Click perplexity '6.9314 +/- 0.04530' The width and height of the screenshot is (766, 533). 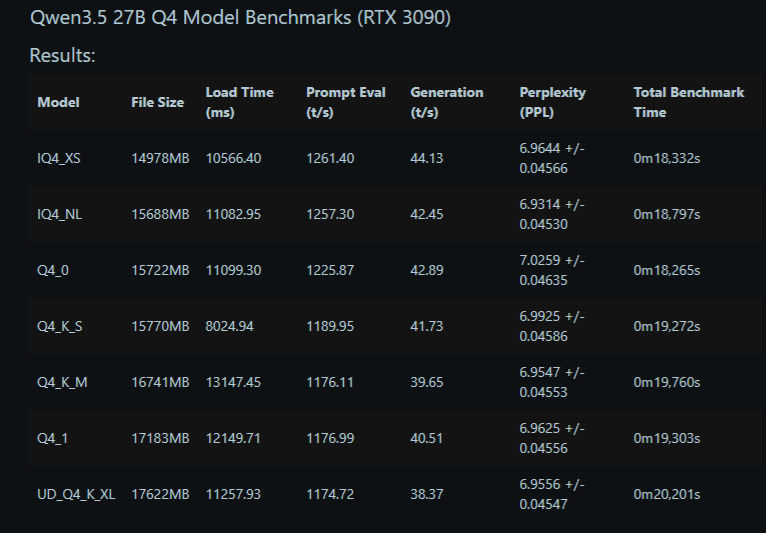coord(552,214)
